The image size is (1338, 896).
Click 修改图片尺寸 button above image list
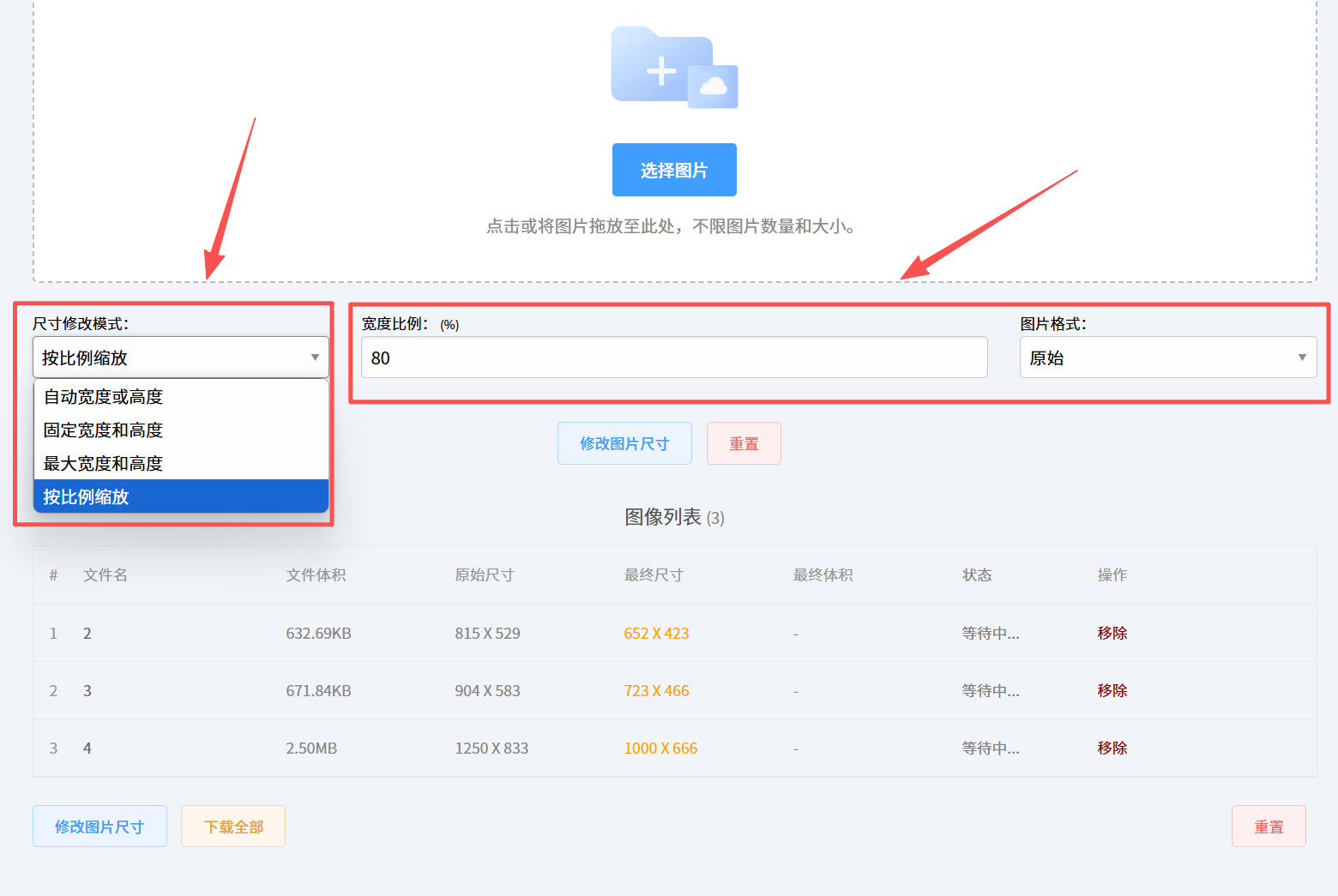point(624,443)
